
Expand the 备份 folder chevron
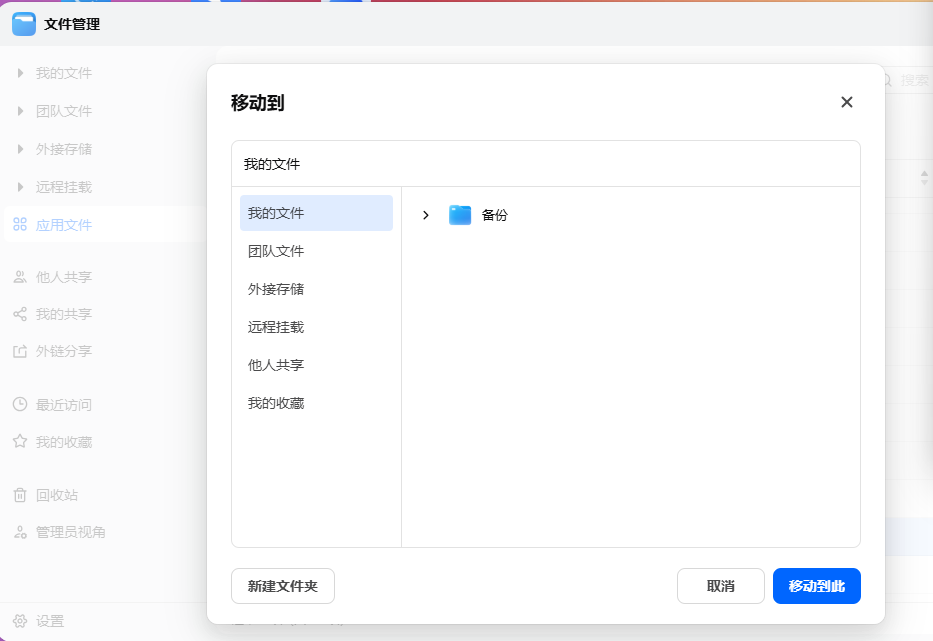point(426,215)
